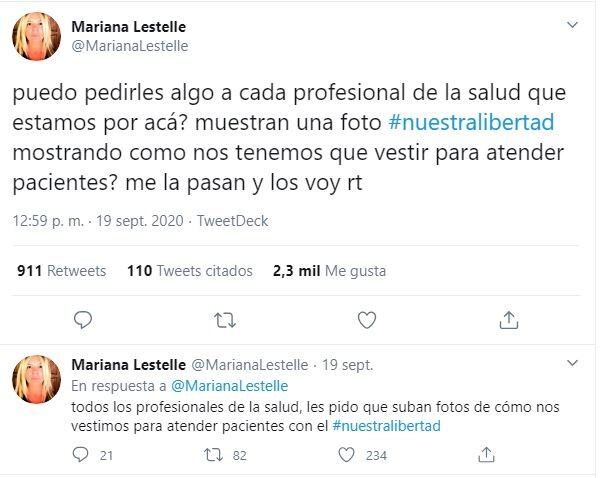Like the main tweet

[367, 320]
